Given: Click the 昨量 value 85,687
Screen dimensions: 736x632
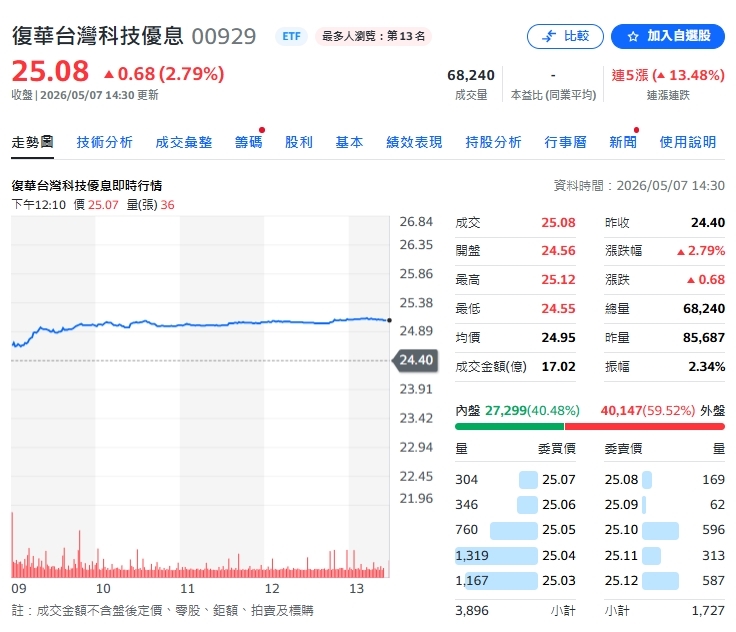Looking at the screenshot, I should point(704,338).
